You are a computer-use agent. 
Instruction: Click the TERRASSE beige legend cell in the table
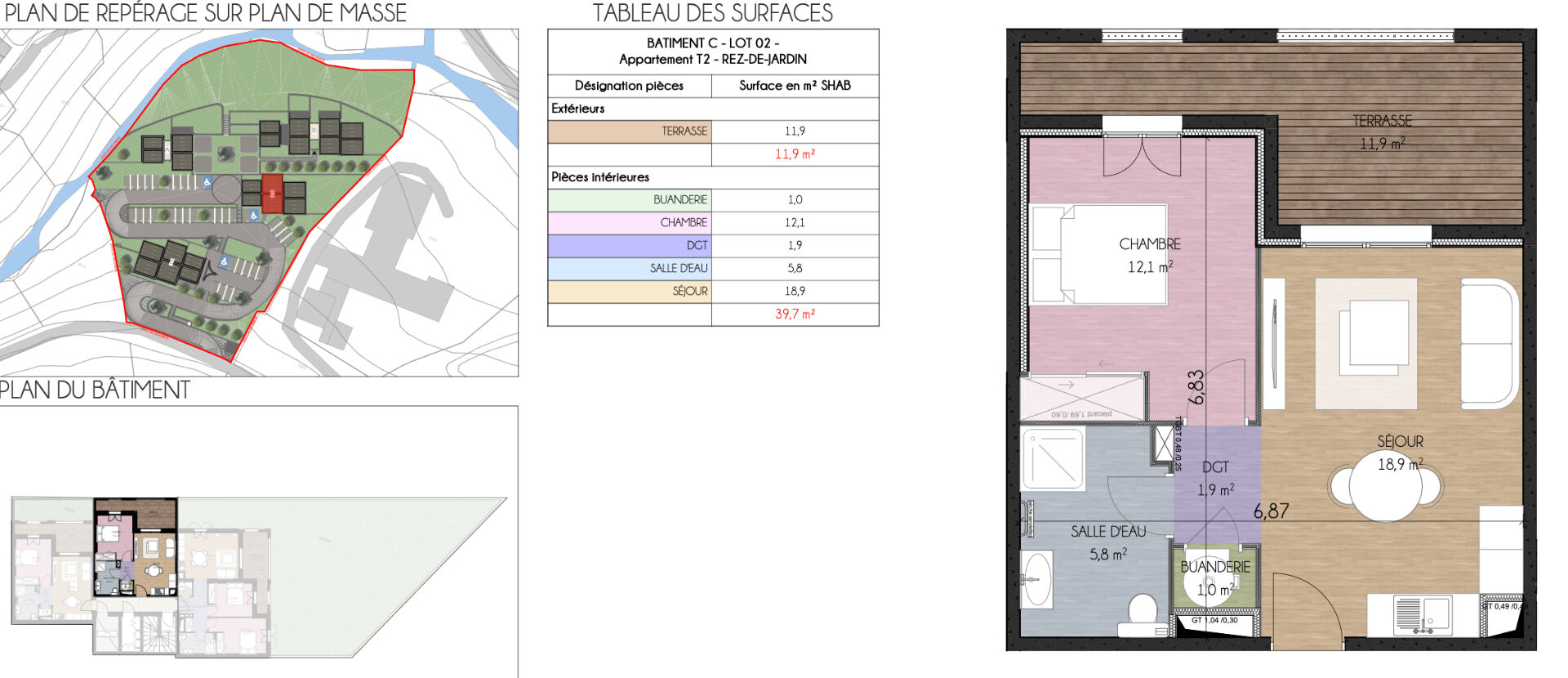pyautogui.click(x=630, y=132)
